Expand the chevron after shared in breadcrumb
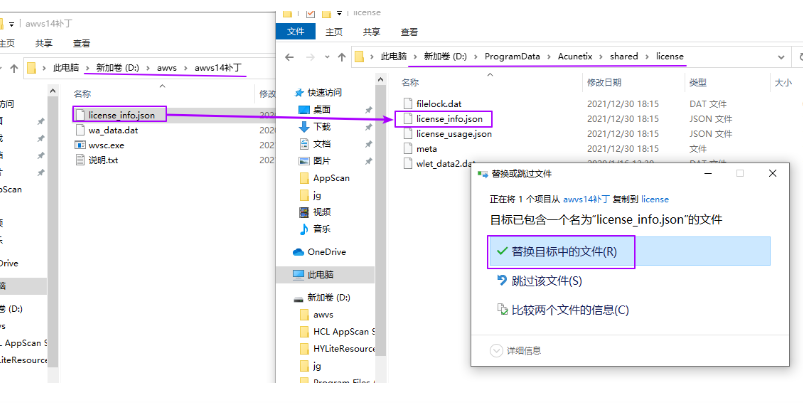The height and width of the screenshot is (403, 803). (647, 57)
